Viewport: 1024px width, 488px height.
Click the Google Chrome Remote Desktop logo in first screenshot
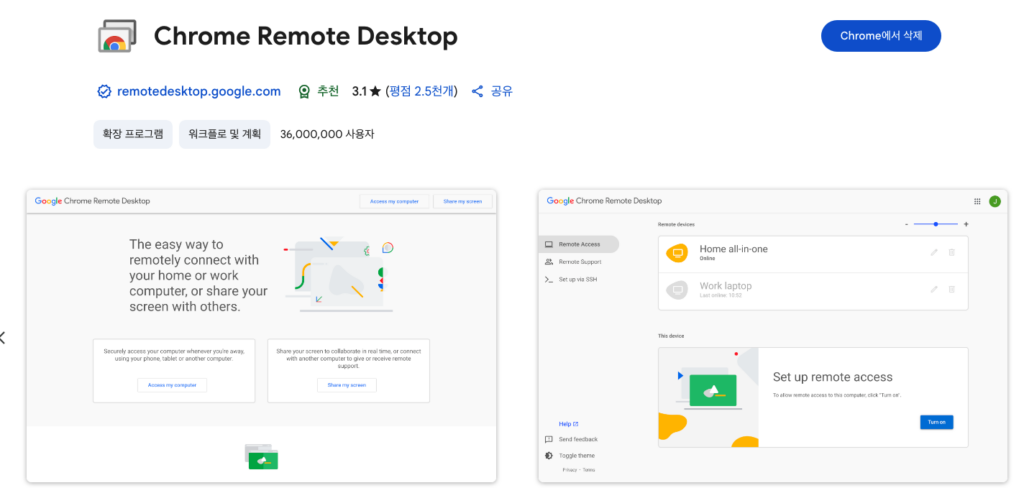[x=92, y=201]
